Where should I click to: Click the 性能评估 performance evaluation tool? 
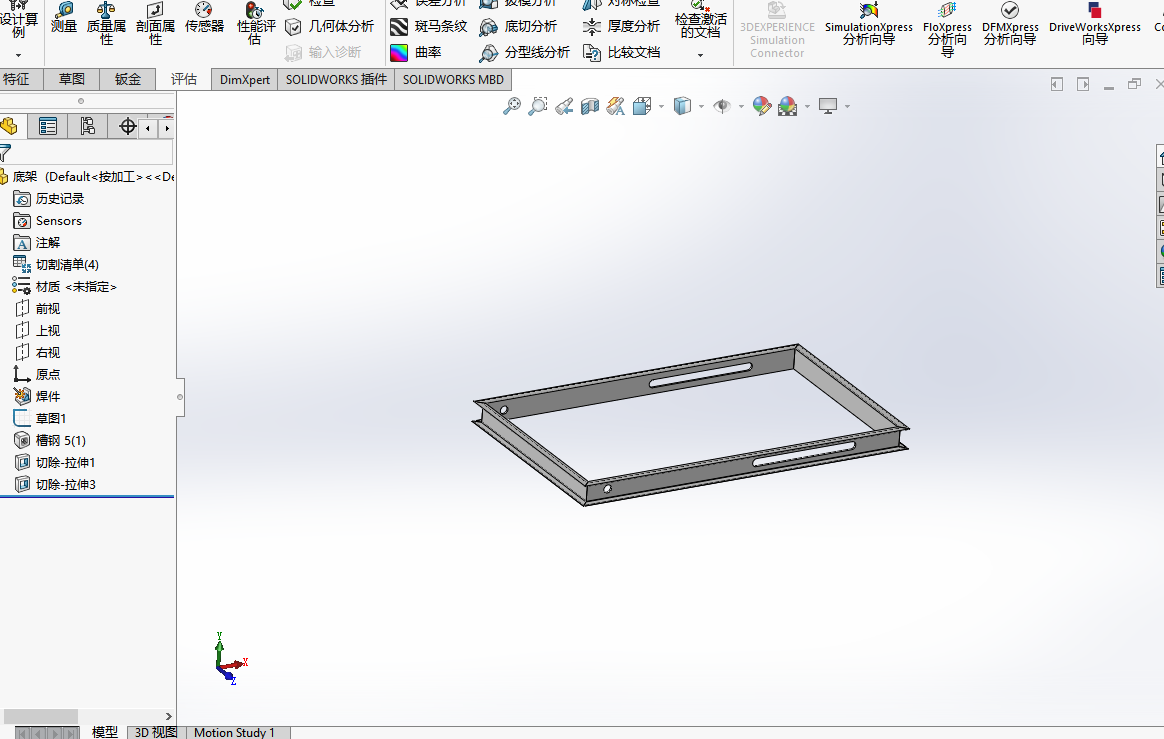(x=255, y=24)
